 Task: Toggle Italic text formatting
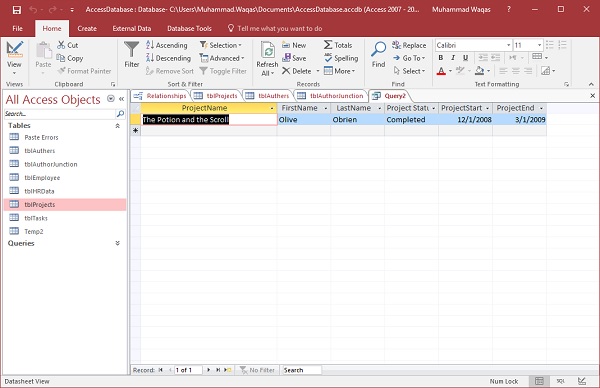453,58
